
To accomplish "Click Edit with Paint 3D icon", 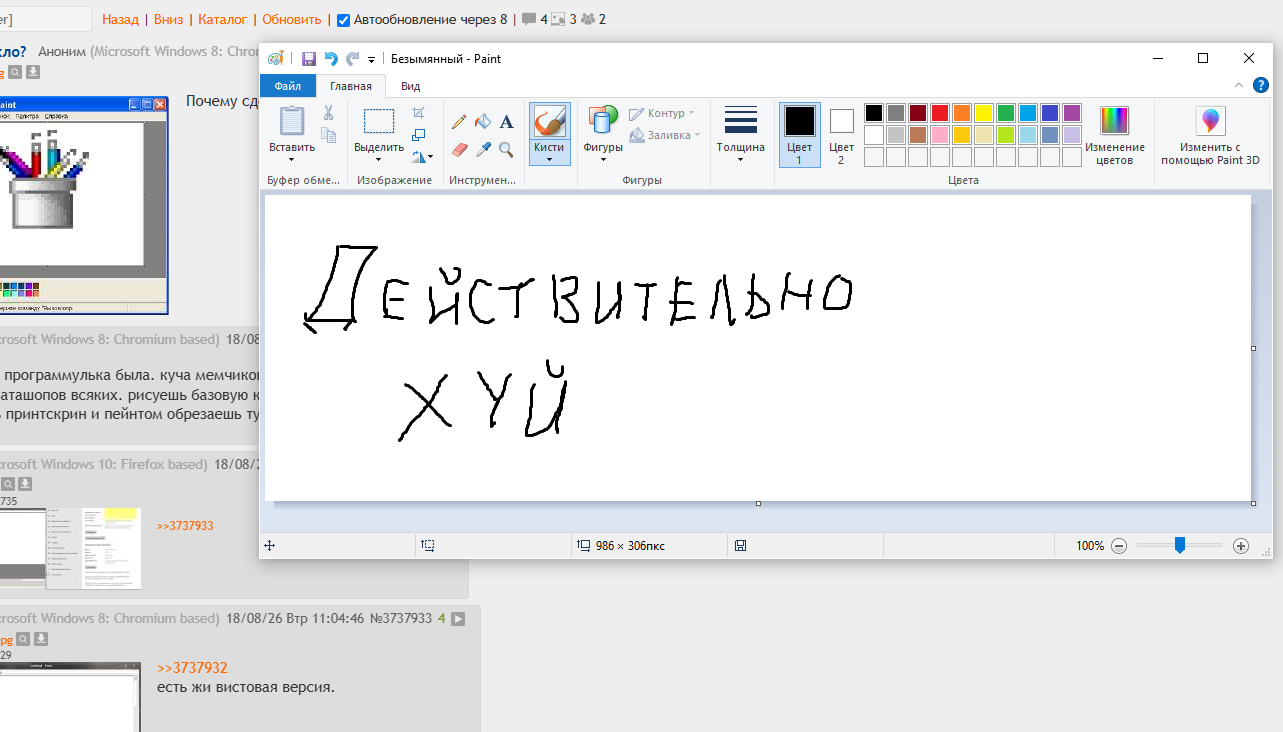I will (1210, 121).
